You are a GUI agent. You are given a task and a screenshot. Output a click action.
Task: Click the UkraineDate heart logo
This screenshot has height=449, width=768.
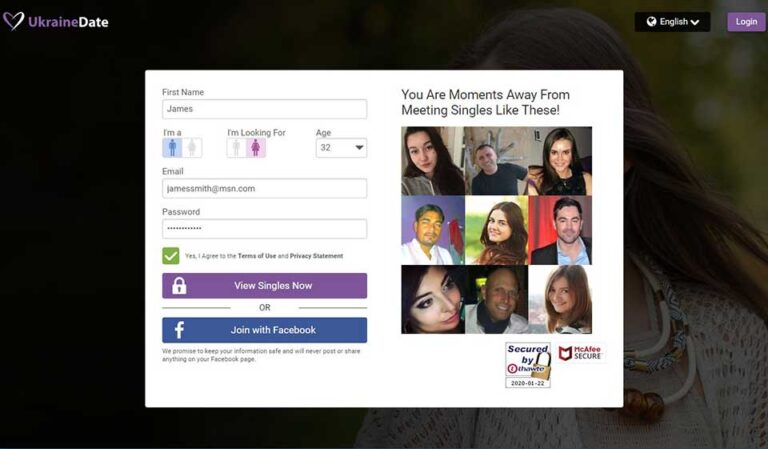coord(13,21)
